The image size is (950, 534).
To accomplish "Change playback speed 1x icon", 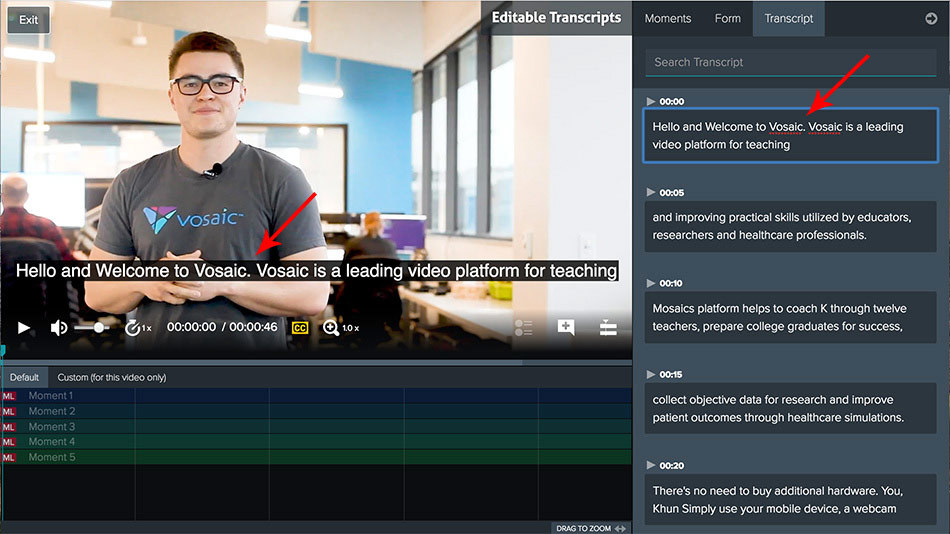I will 138,328.
